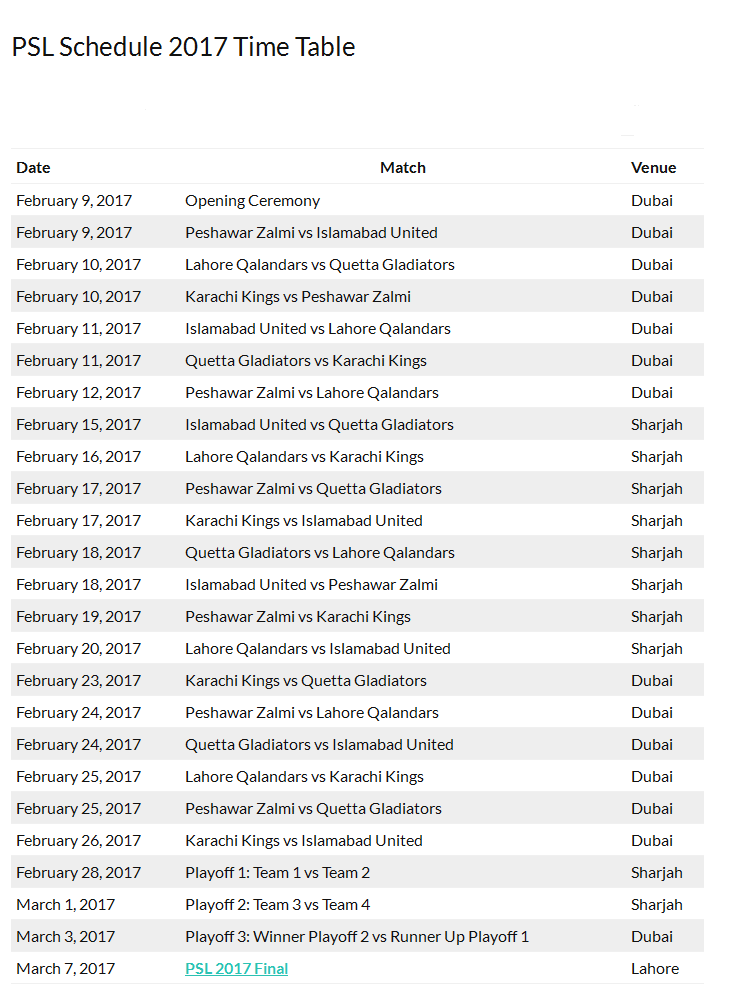Click Islamabad United vs Quetta Gladiators match

pyautogui.click(x=319, y=424)
